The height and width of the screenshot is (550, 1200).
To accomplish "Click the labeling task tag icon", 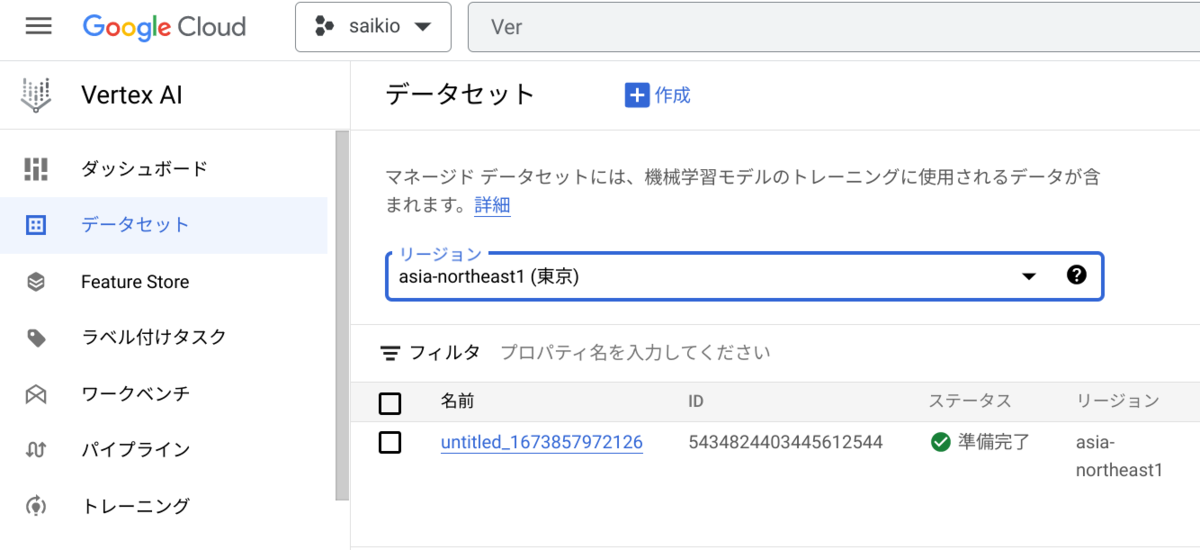I will (x=36, y=338).
